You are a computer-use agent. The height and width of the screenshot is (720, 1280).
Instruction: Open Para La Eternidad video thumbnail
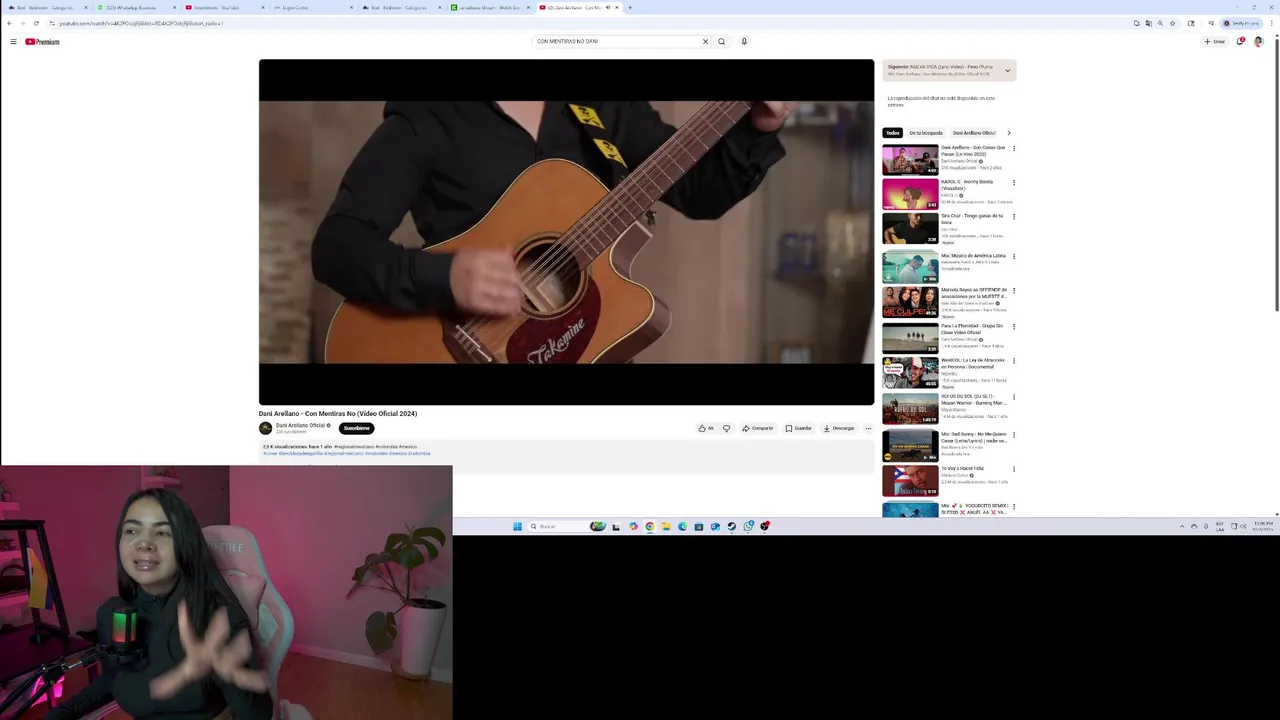coord(910,338)
